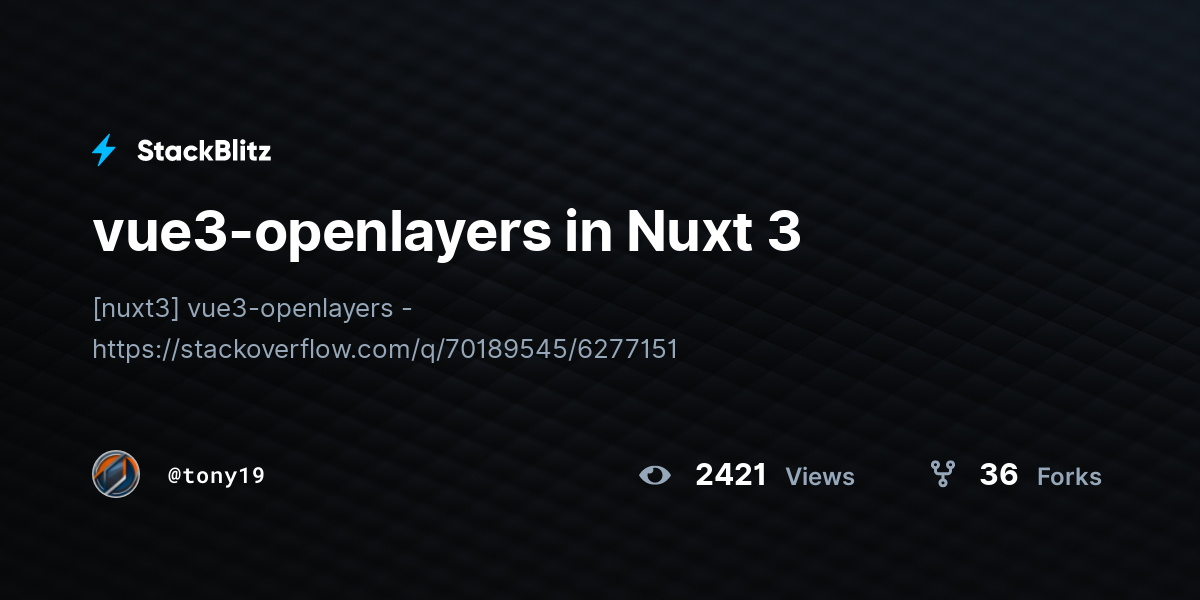Click the StackBlitz lightning bolt logo
This screenshot has height=600, width=1200.
(x=104, y=151)
